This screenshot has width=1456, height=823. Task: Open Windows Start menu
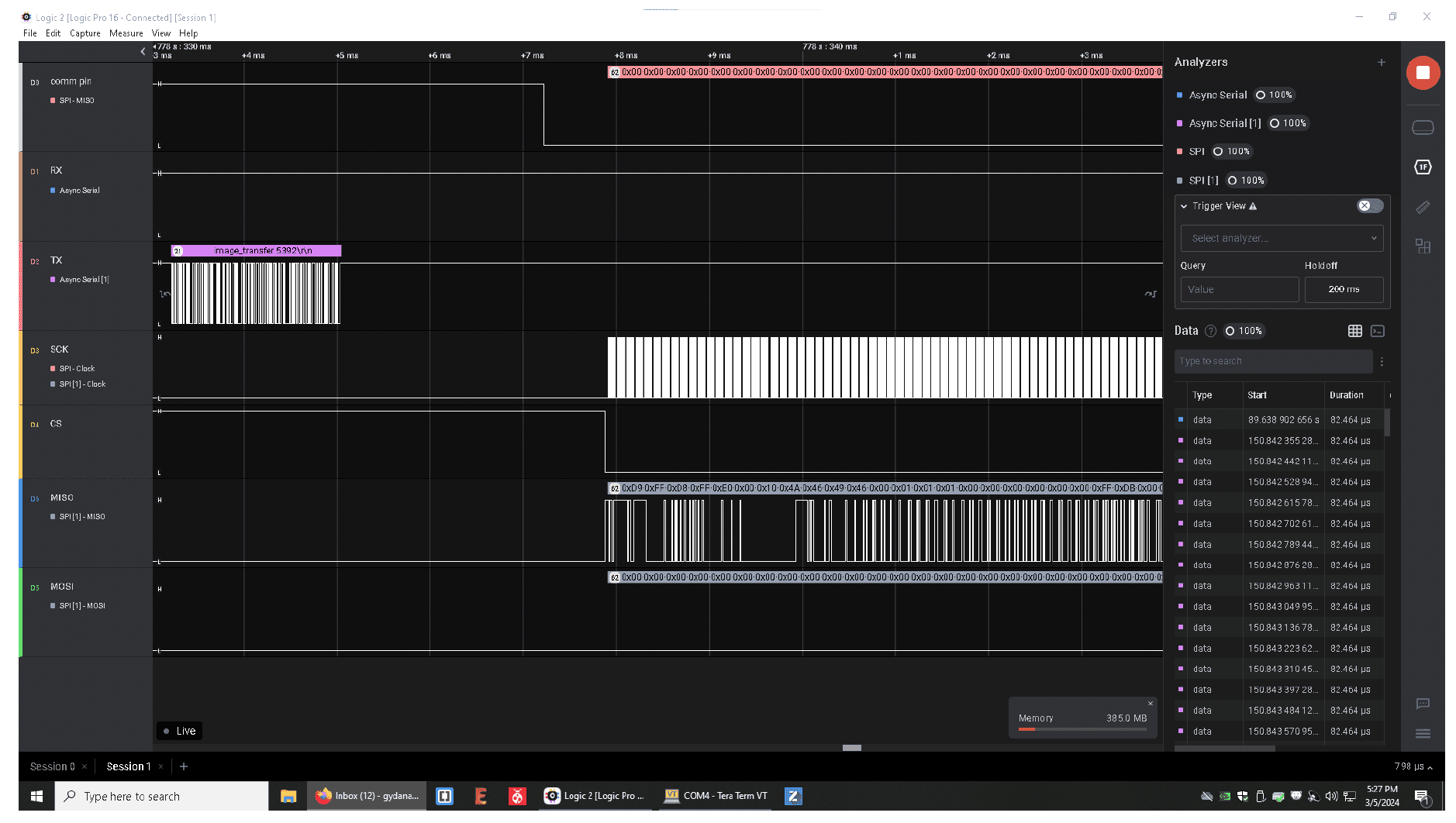(36, 796)
